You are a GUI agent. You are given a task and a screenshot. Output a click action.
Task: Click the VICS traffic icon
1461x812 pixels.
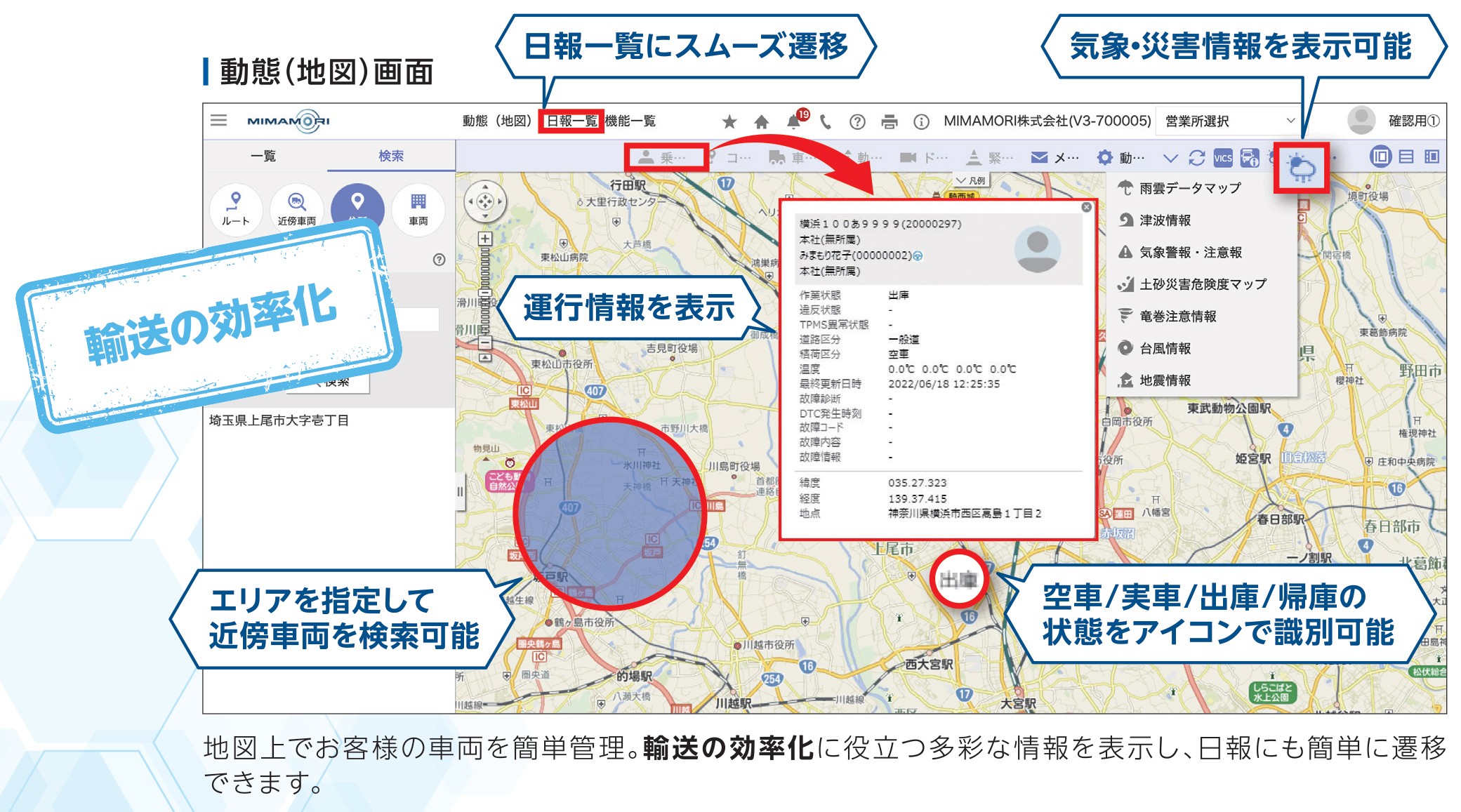point(1222,158)
